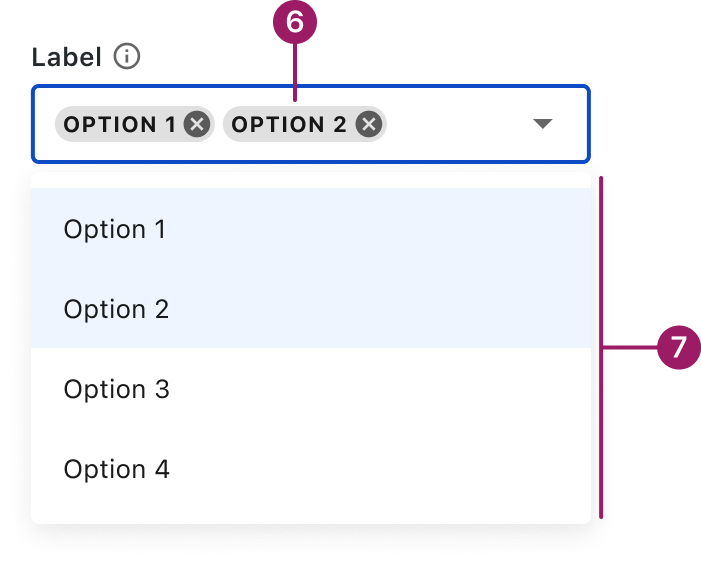
Task: Remove the OPTION 2 chip with its X icon
Action: pyautogui.click(x=369, y=125)
